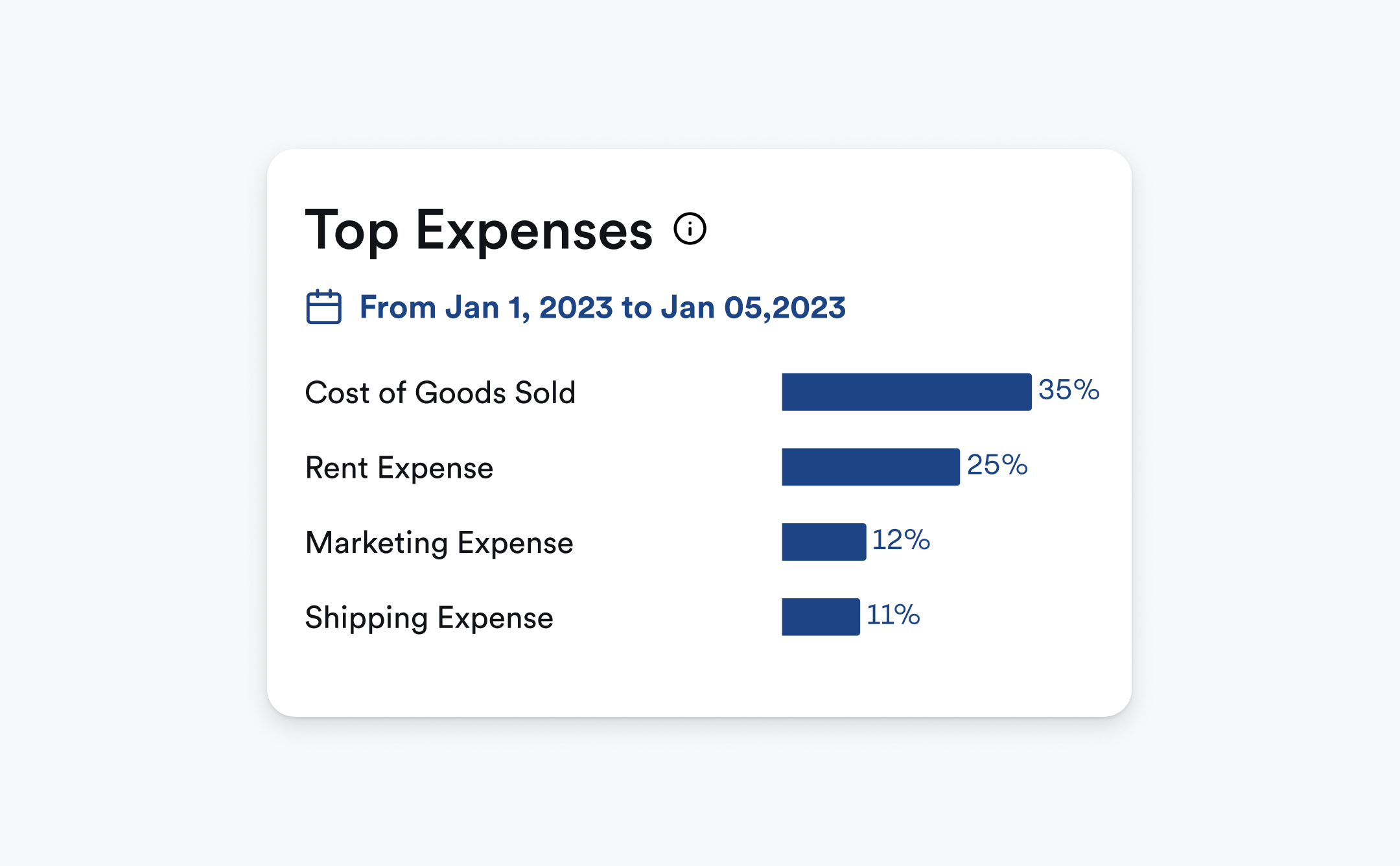Pick the Shipping Expense row label
This screenshot has height=866, width=1400.
[x=429, y=617]
